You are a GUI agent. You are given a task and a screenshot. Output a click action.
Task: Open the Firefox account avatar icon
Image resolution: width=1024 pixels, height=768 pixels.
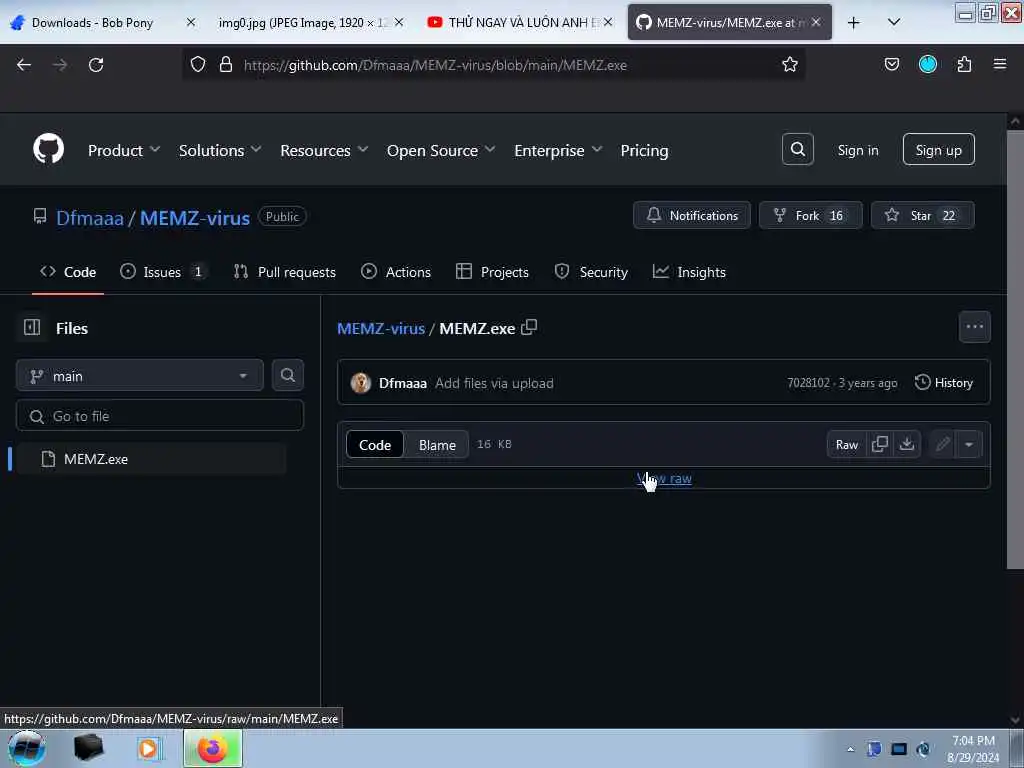click(x=927, y=64)
